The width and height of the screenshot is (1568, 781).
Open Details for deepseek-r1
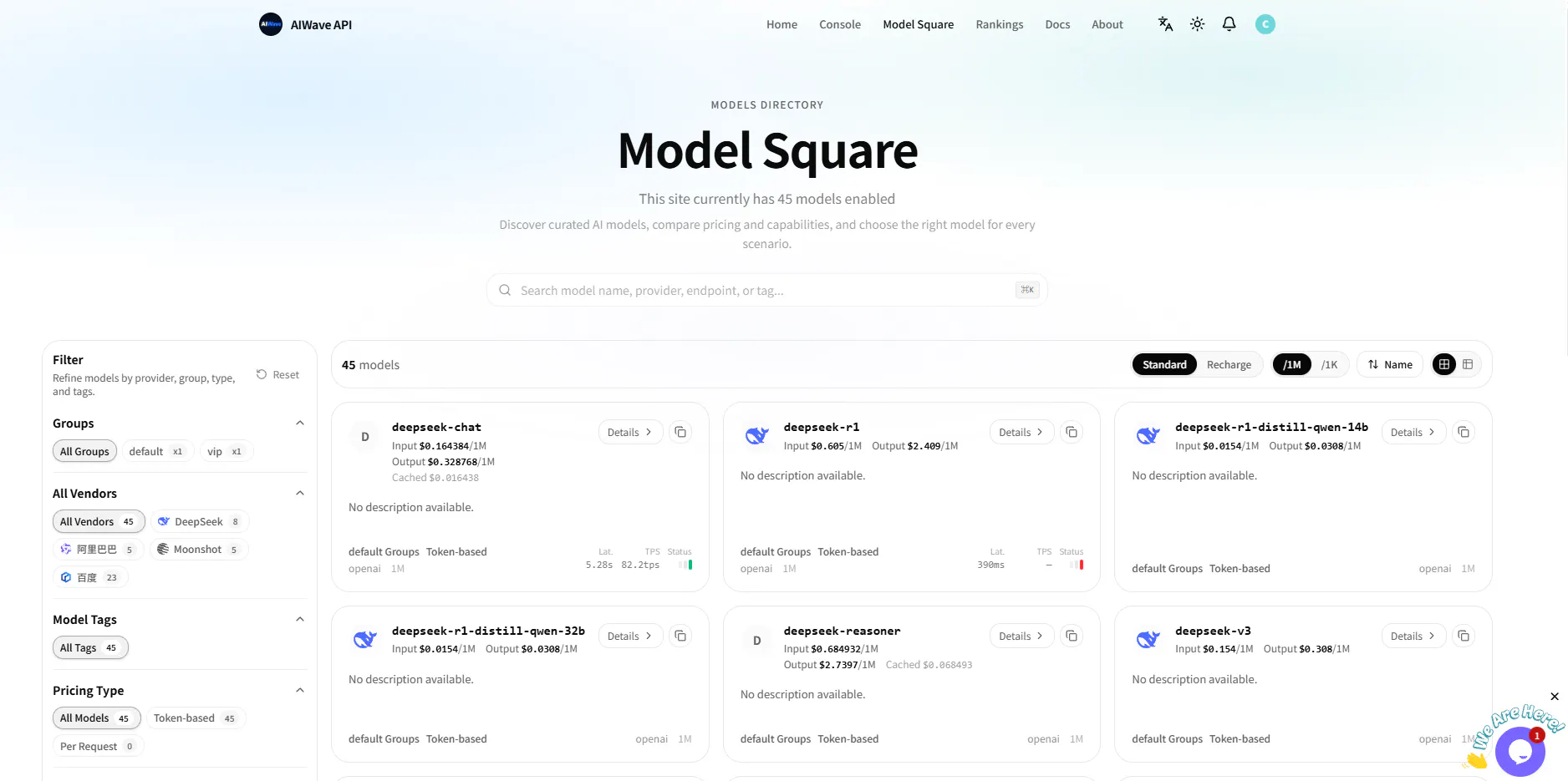[x=1021, y=432]
